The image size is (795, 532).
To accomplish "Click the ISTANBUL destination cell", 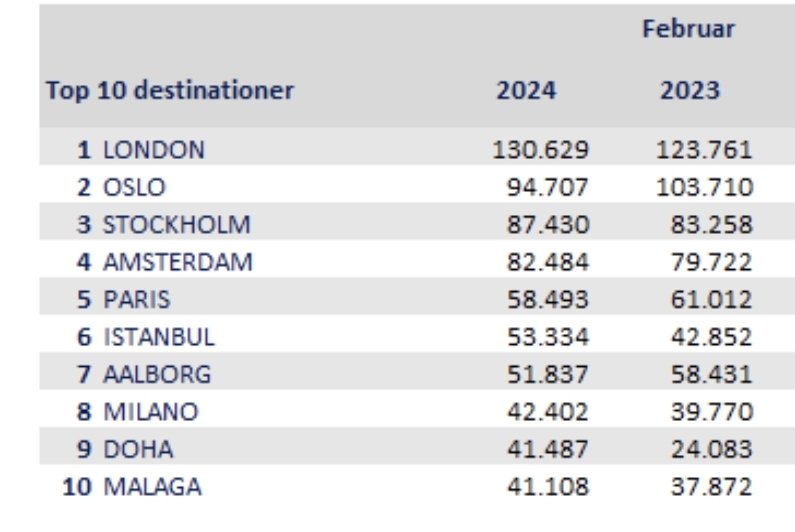I will point(158,338).
